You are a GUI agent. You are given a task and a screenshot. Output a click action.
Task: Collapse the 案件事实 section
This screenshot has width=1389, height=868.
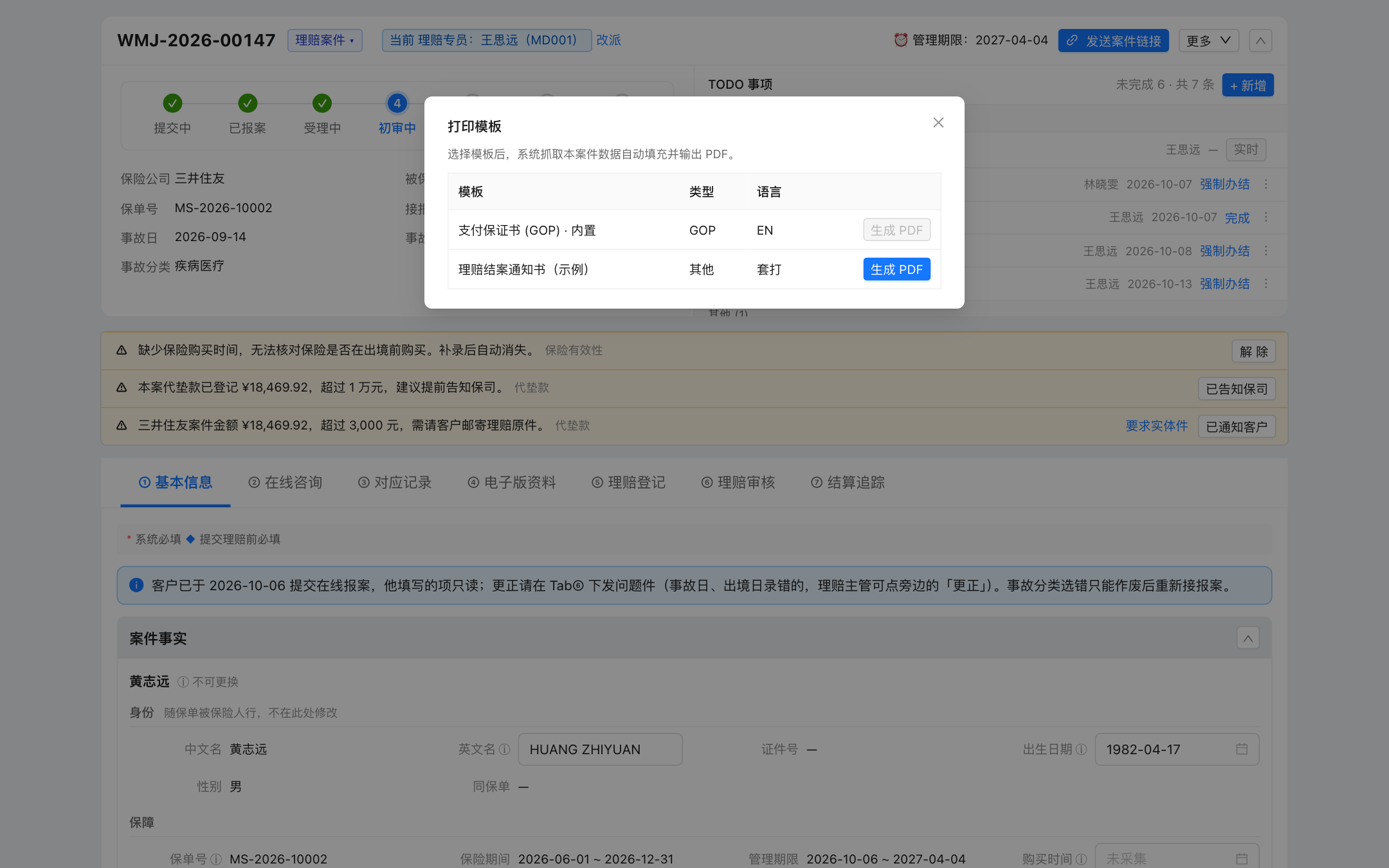[x=1248, y=638]
